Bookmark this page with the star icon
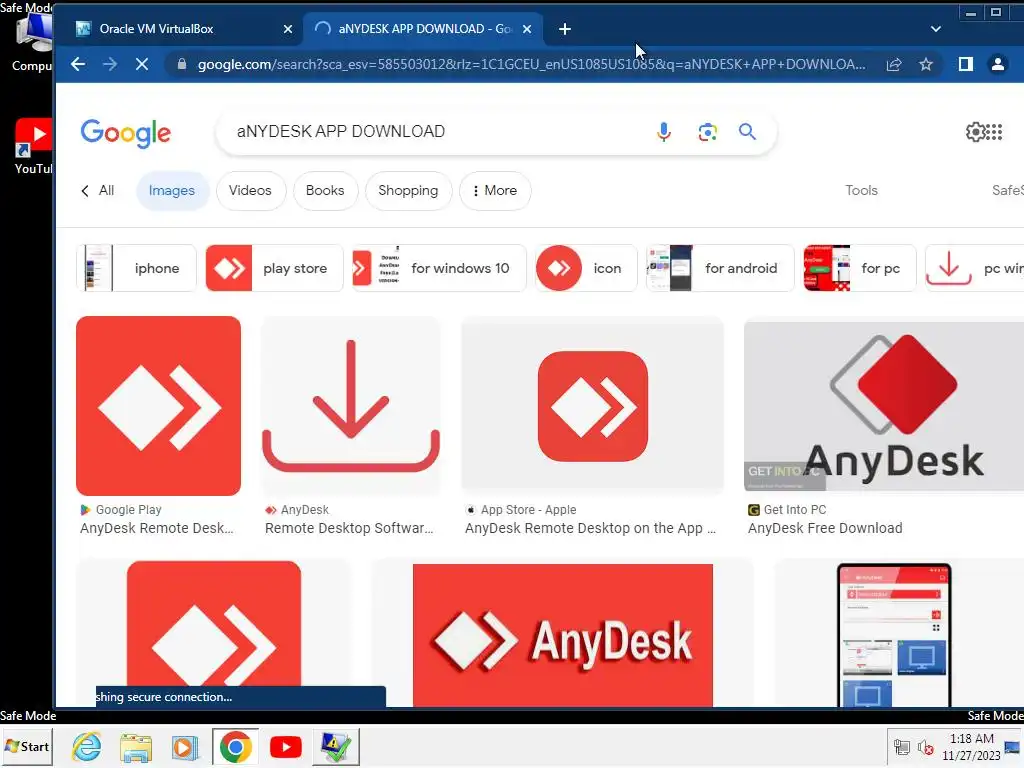Image resolution: width=1024 pixels, height=768 pixels. point(926,64)
